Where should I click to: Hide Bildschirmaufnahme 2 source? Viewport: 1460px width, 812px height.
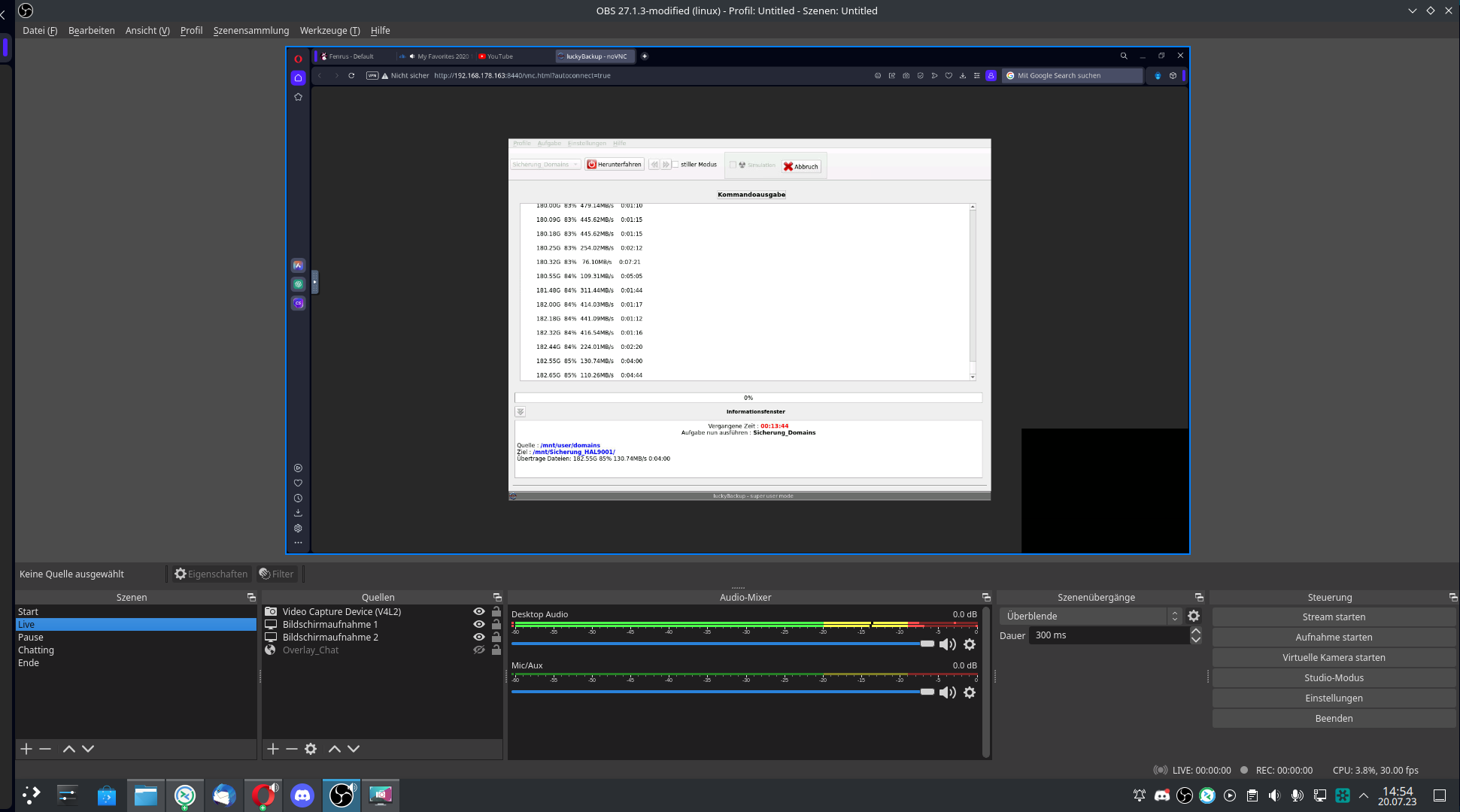pyautogui.click(x=479, y=638)
